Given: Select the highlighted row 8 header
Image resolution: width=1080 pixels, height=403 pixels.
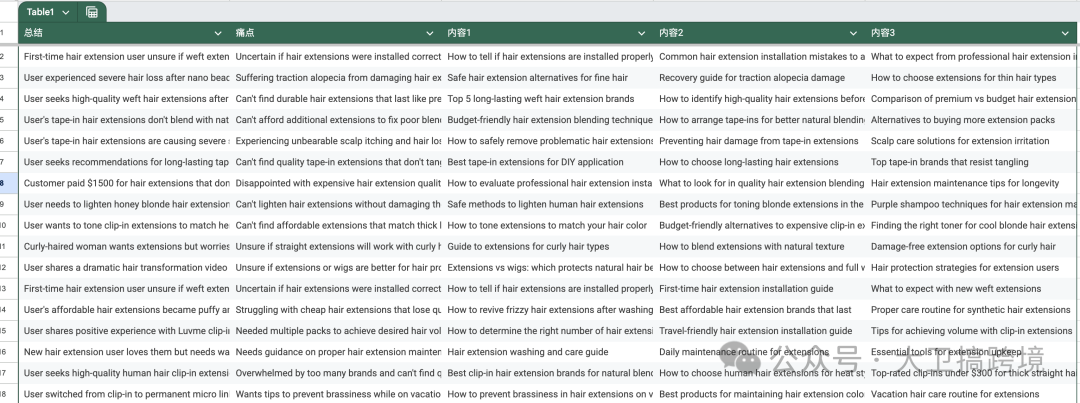Looking at the screenshot, I should [7, 183].
